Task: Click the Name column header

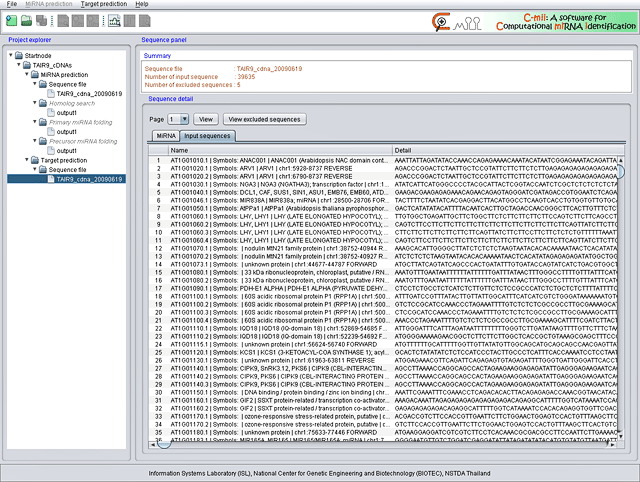Action: 280,150
